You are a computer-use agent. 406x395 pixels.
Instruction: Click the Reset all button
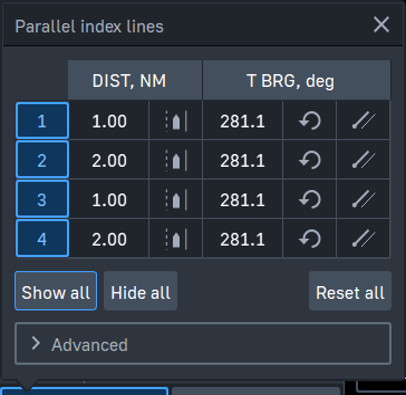[x=350, y=291]
